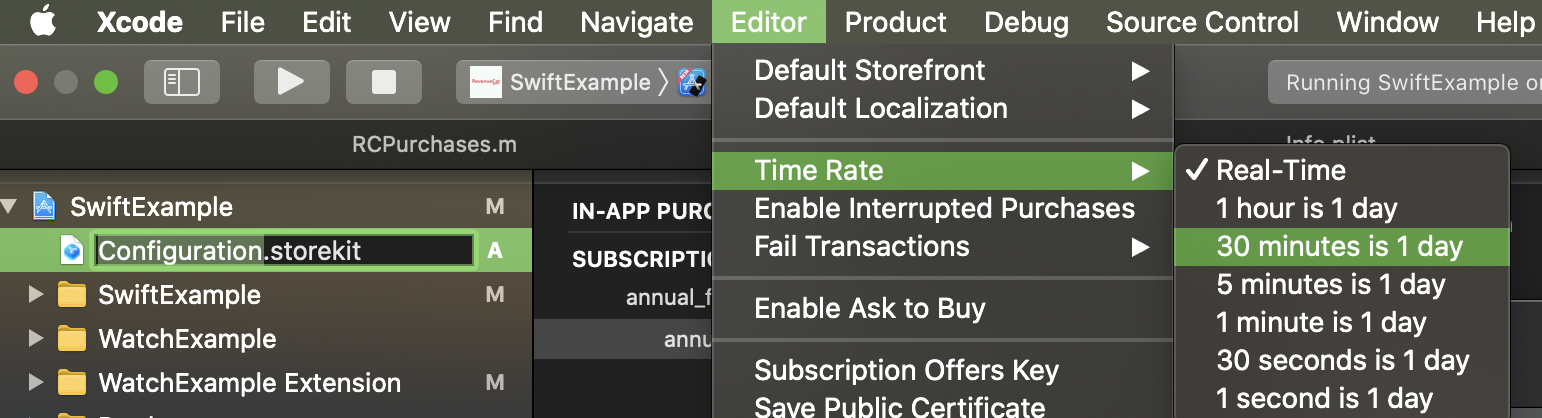The height and width of the screenshot is (418, 1542).
Task: Open the Navigate menu
Action: tap(636, 22)
